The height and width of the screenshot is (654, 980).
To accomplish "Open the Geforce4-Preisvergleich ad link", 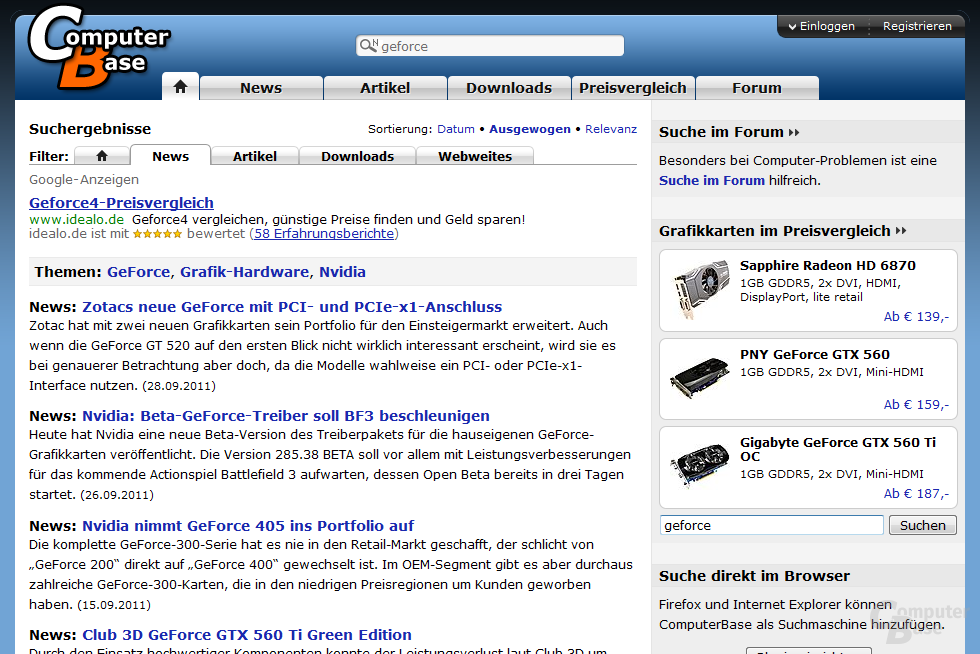I will (121, 203).
